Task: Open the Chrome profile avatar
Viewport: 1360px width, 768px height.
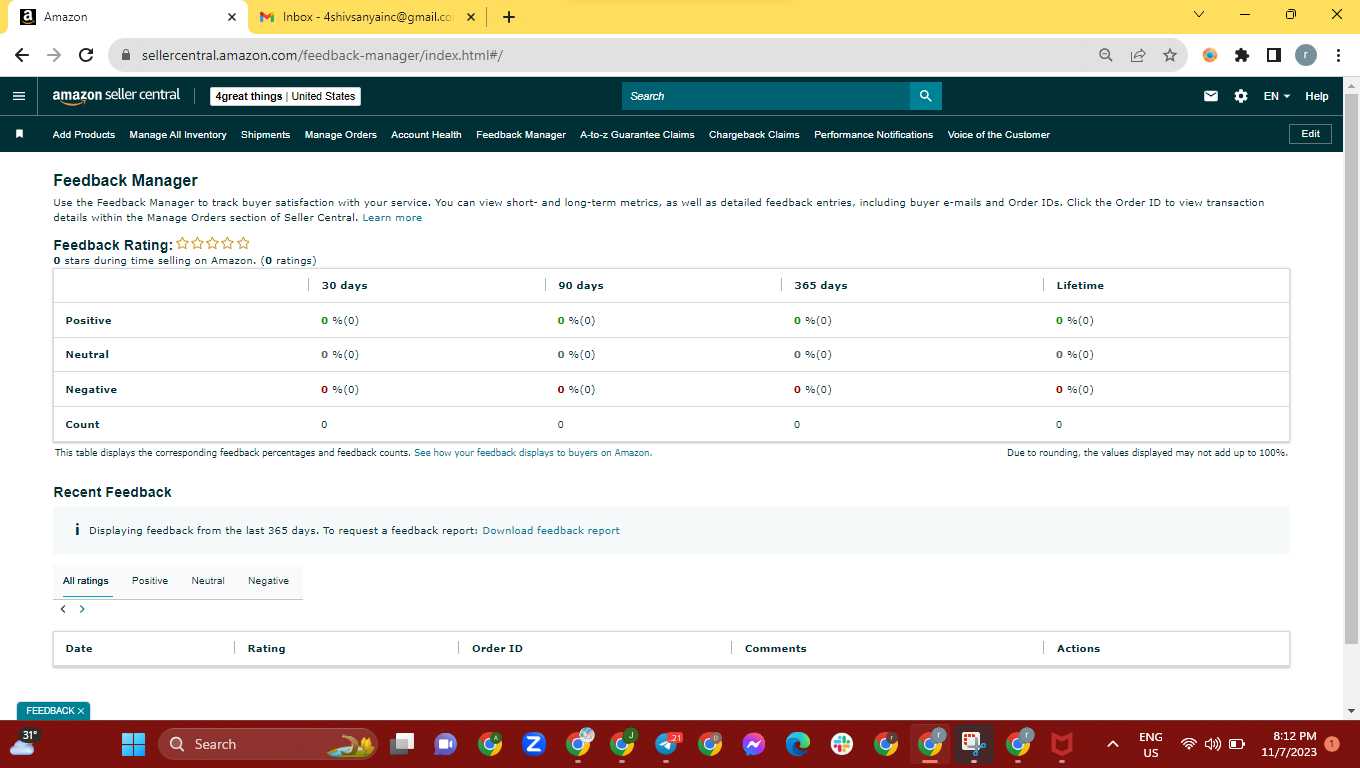Action: tap(1306, 56)
